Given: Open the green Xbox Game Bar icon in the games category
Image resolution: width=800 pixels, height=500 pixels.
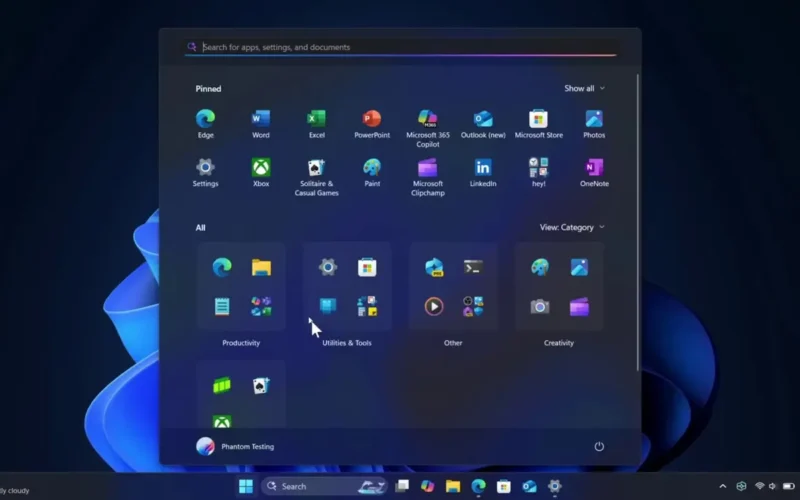Looking at the screenshot, I should coord(222,386).
